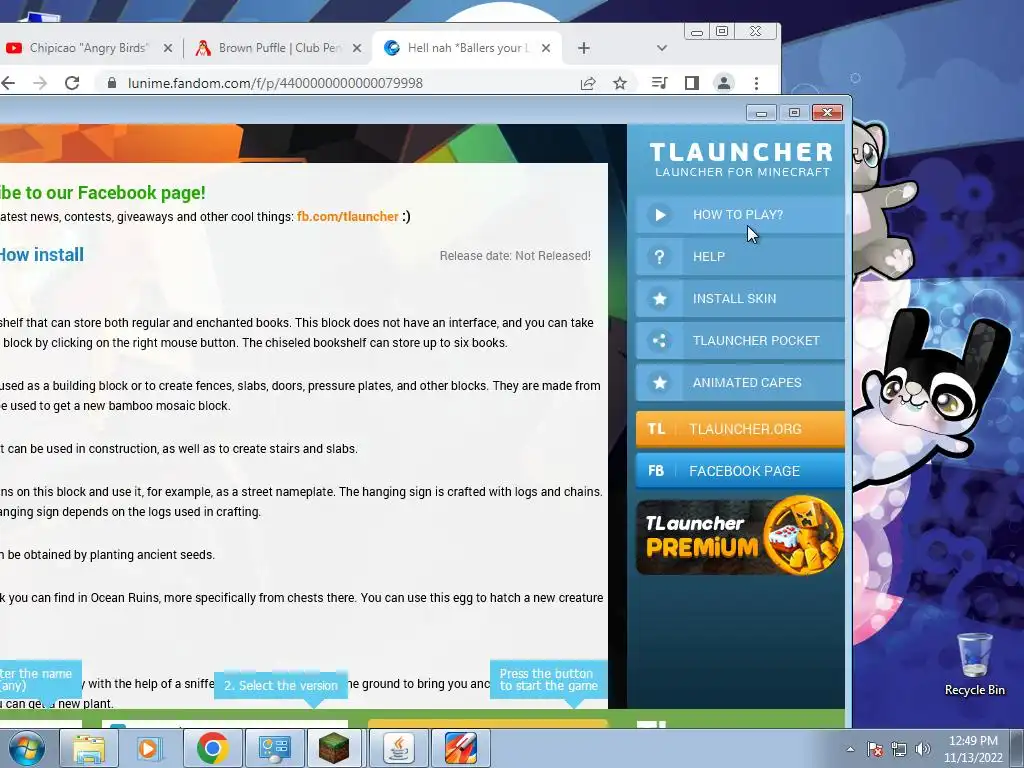Image resolution: width=1024 pixels, height=768 pixels.
Task: Open the Recycle Bin desktop icon
Action: [x=974, y=664]
